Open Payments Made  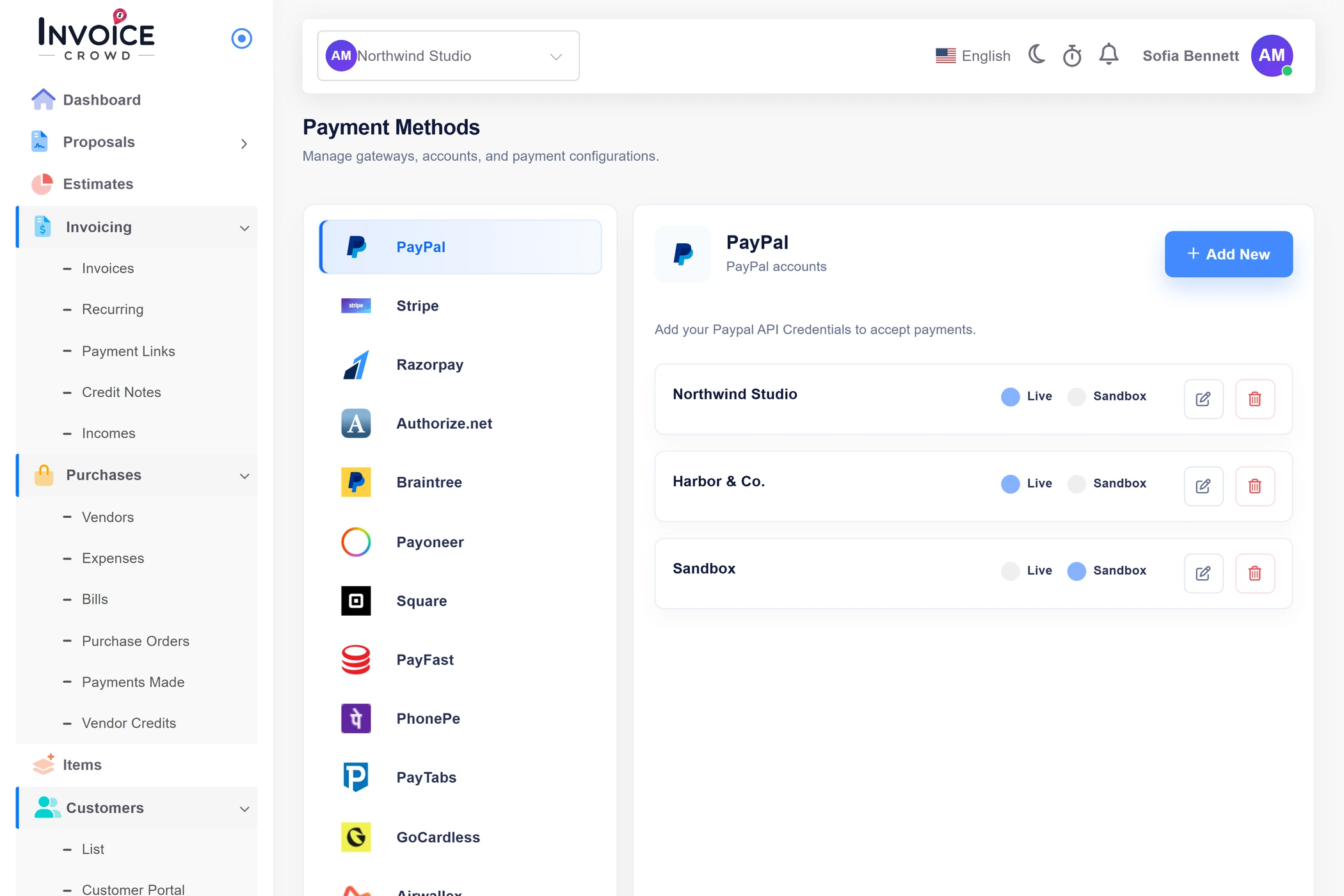132,682
